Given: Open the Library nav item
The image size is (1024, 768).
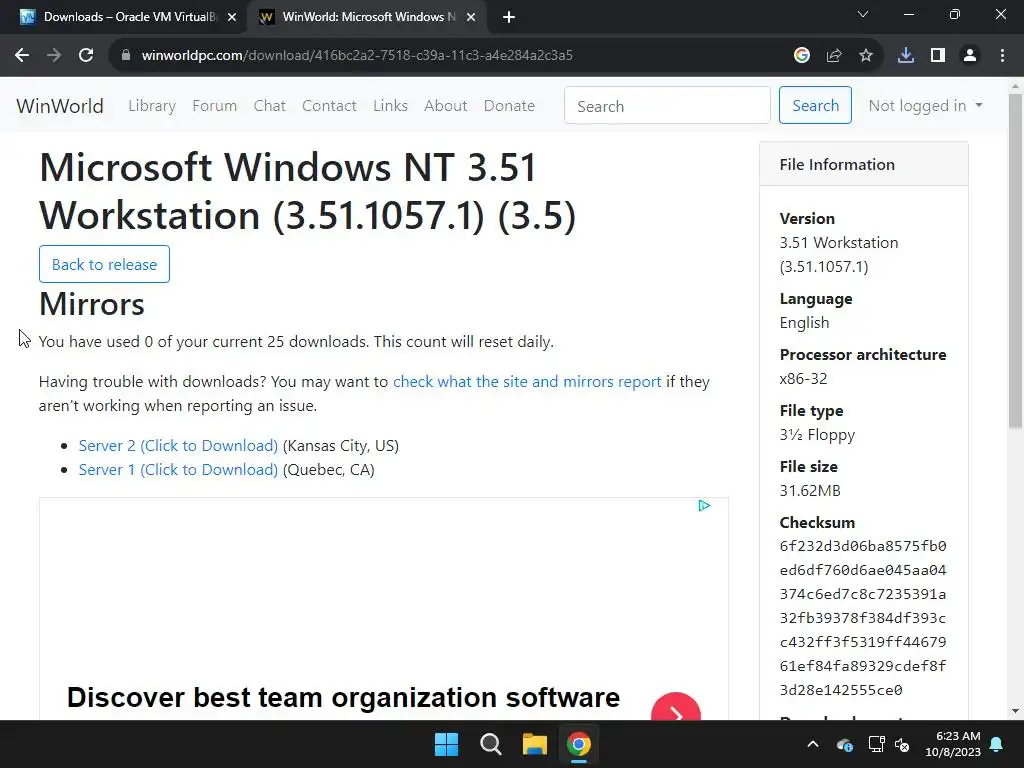Looking at the screenshot, I should coord(152,106).
